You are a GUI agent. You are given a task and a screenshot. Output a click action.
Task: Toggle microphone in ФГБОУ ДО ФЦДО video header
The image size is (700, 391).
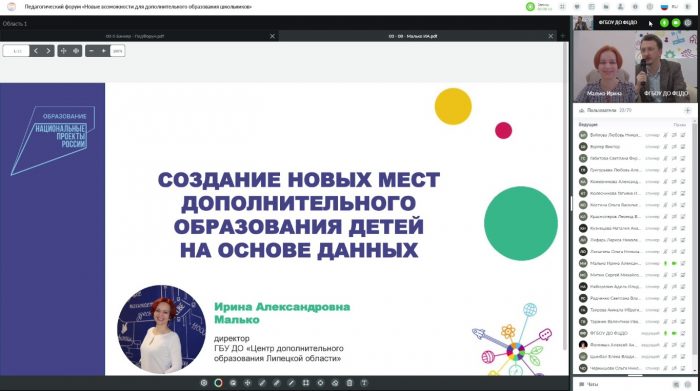pos(664,23)
